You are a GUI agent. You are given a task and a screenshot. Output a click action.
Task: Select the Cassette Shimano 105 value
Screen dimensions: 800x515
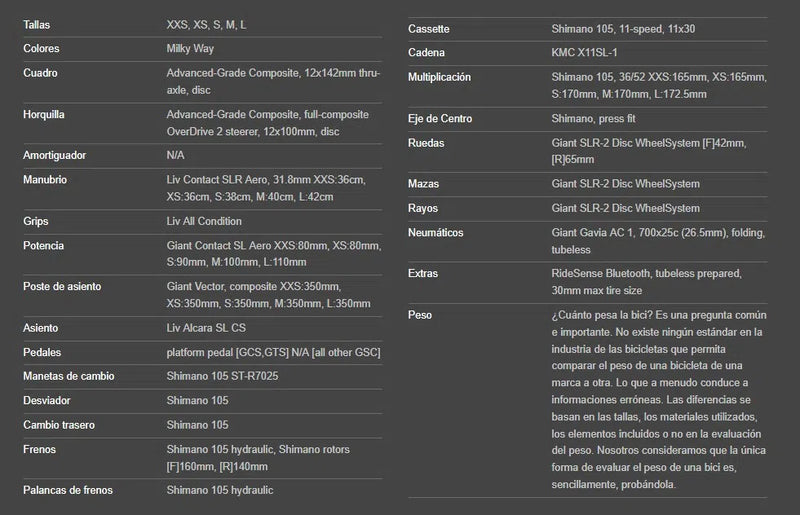[623, 29]
